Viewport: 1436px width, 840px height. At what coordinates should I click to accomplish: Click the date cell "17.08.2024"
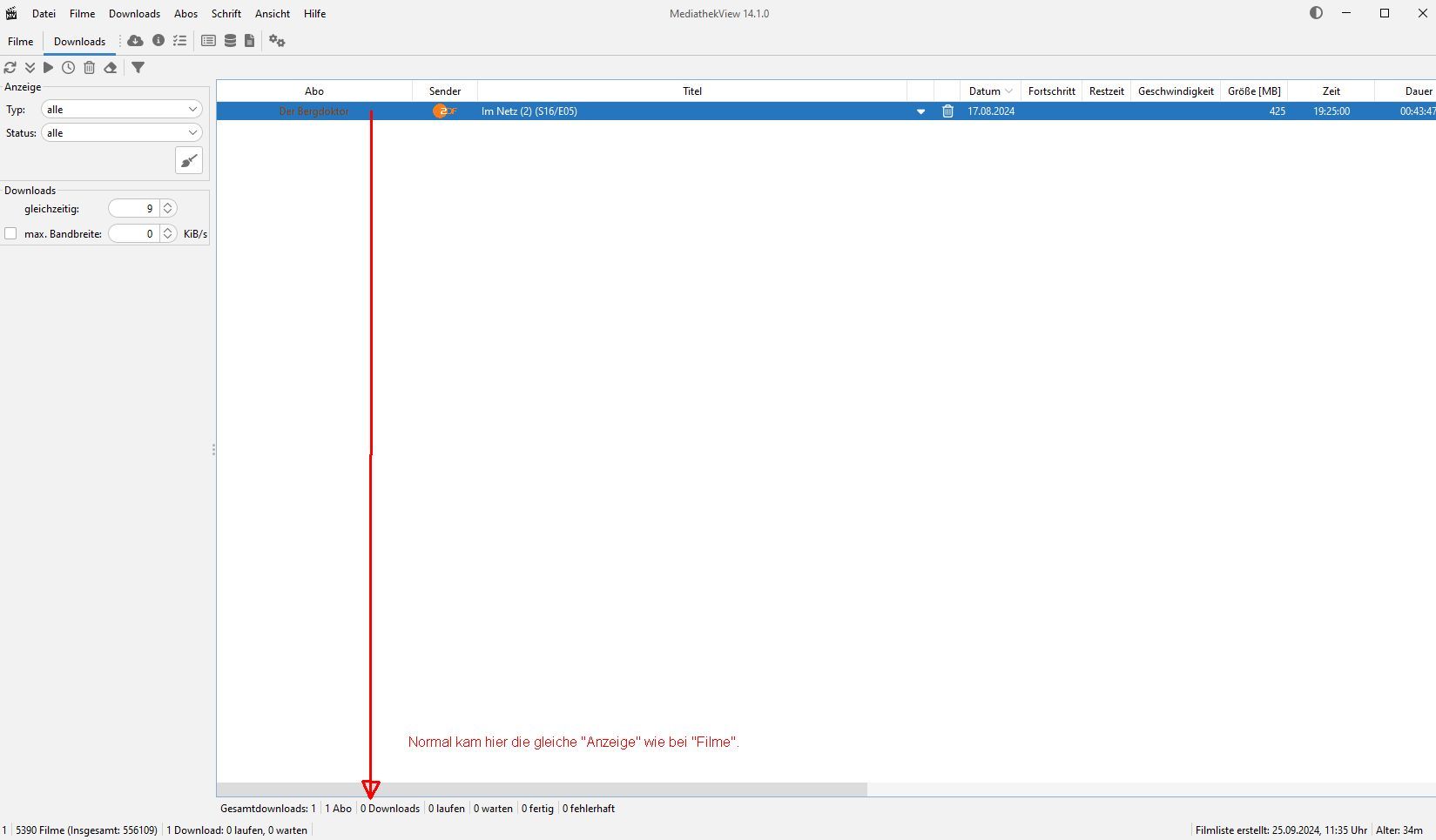pos(991,111)
